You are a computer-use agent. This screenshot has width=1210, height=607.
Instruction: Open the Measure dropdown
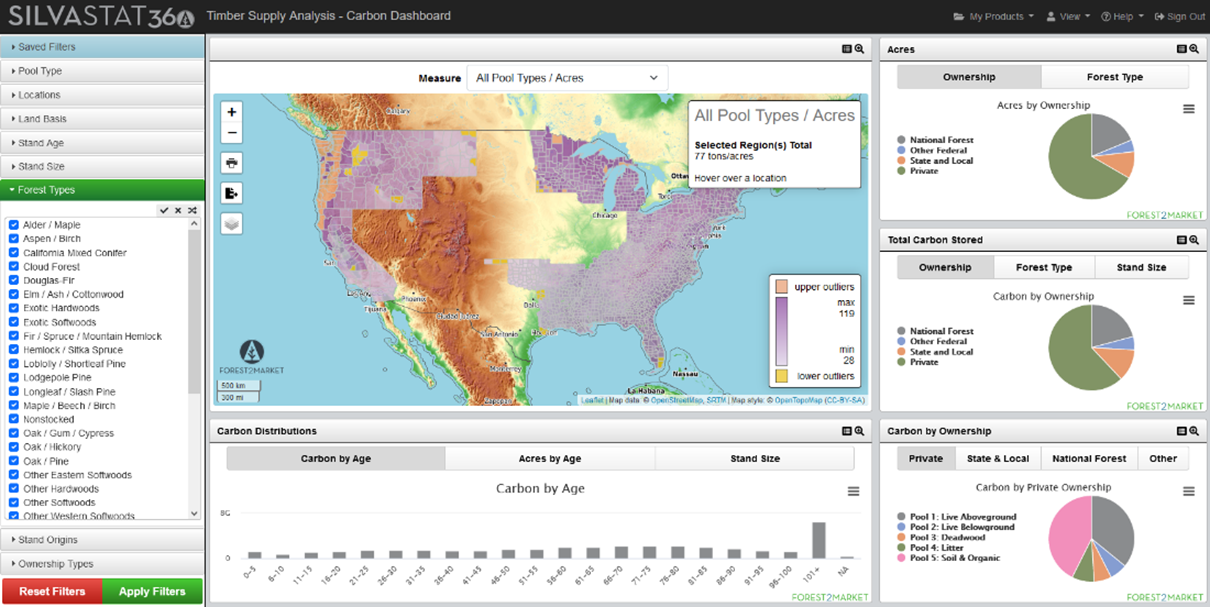point(567,78)
